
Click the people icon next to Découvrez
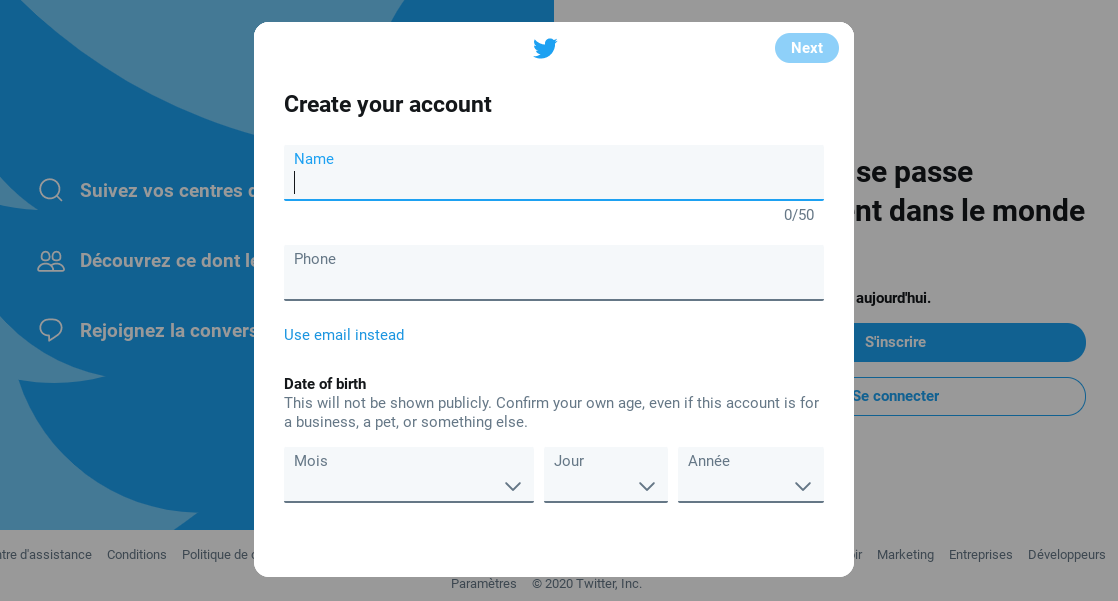(50, 260)
